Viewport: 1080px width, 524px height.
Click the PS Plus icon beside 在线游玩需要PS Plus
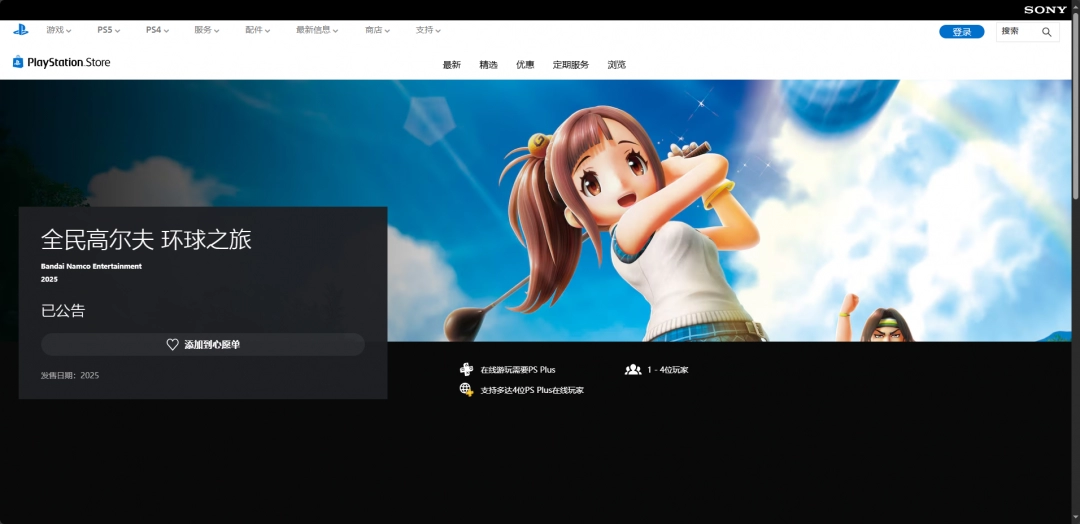pos(466,370)
